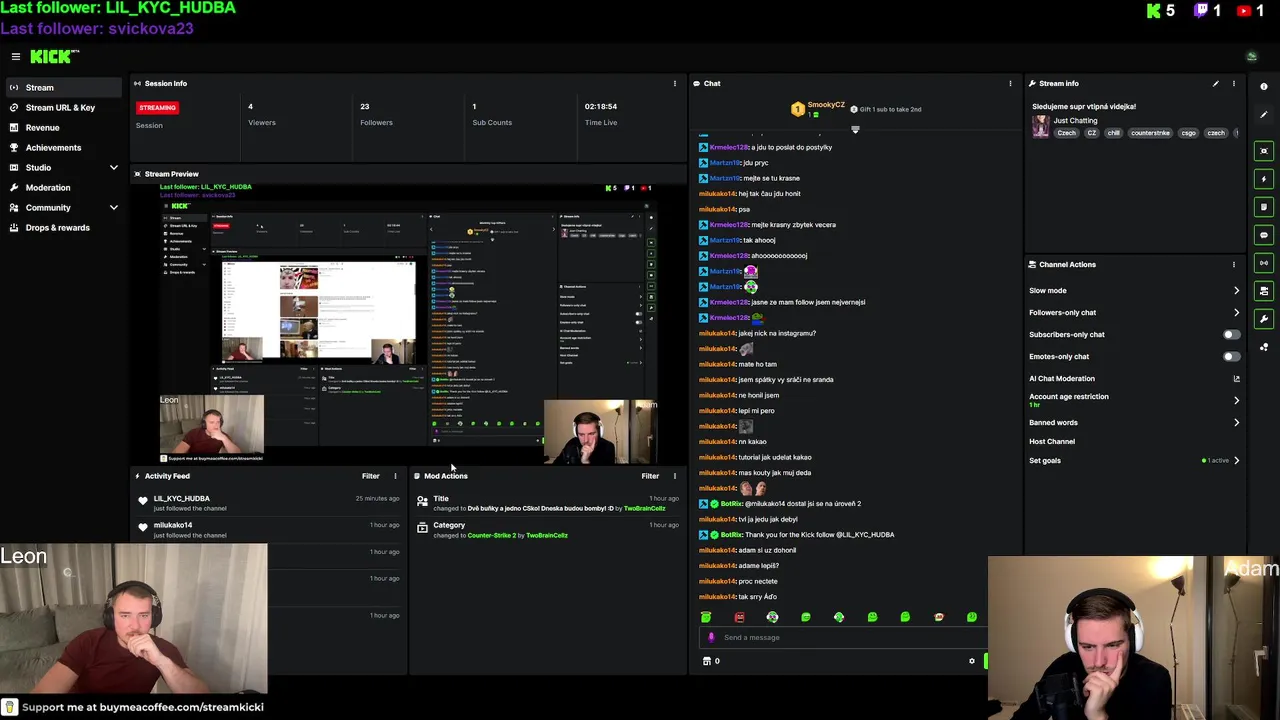Open Mod Actions Filter dropdown
This screenshot has height=720, width=1280.
click(650, 476)
